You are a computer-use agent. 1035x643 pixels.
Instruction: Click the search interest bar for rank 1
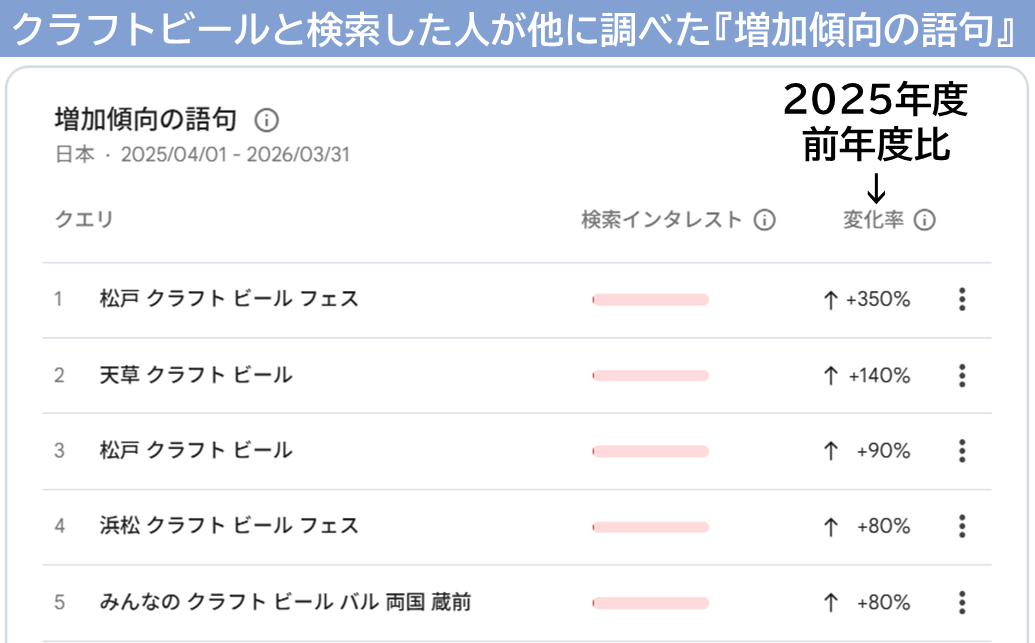tap(650, 299)
